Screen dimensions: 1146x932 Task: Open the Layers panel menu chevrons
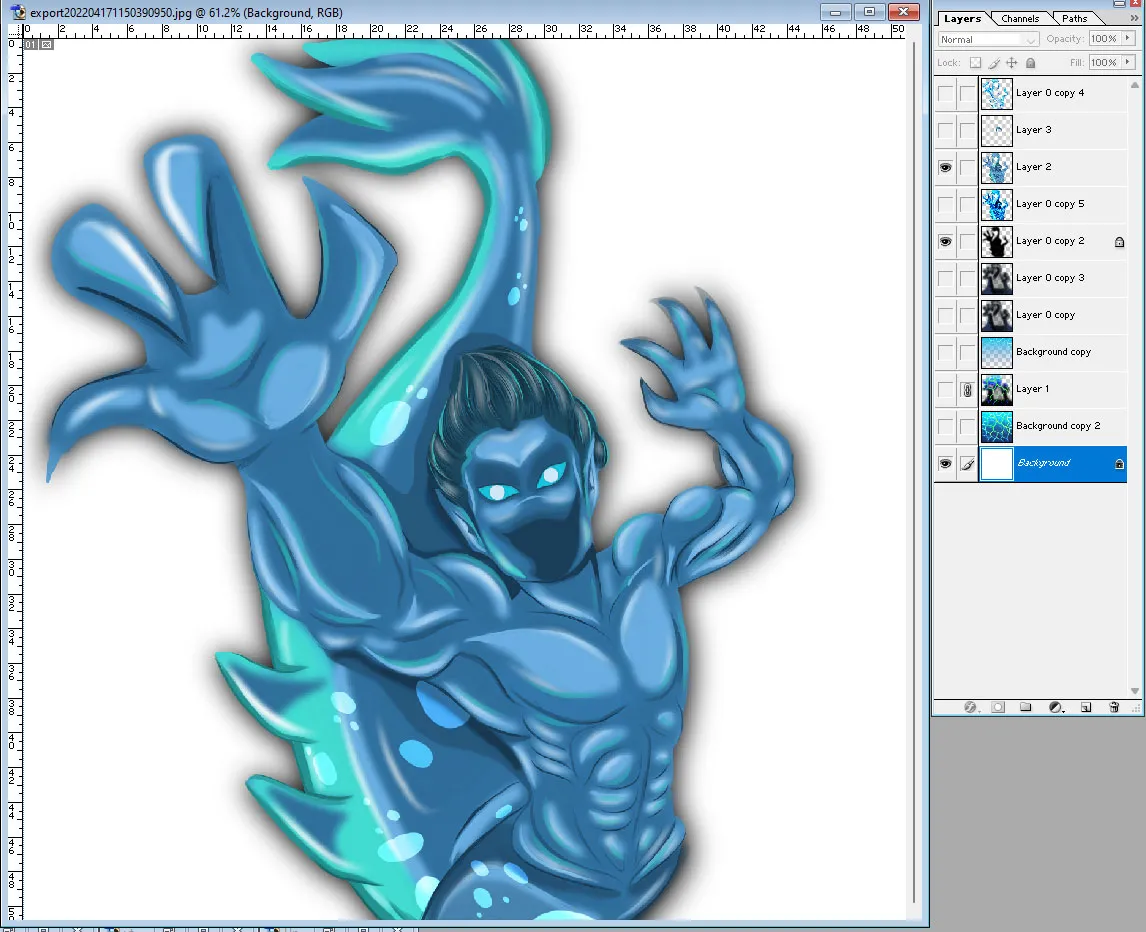click(x=1134, y=18)
